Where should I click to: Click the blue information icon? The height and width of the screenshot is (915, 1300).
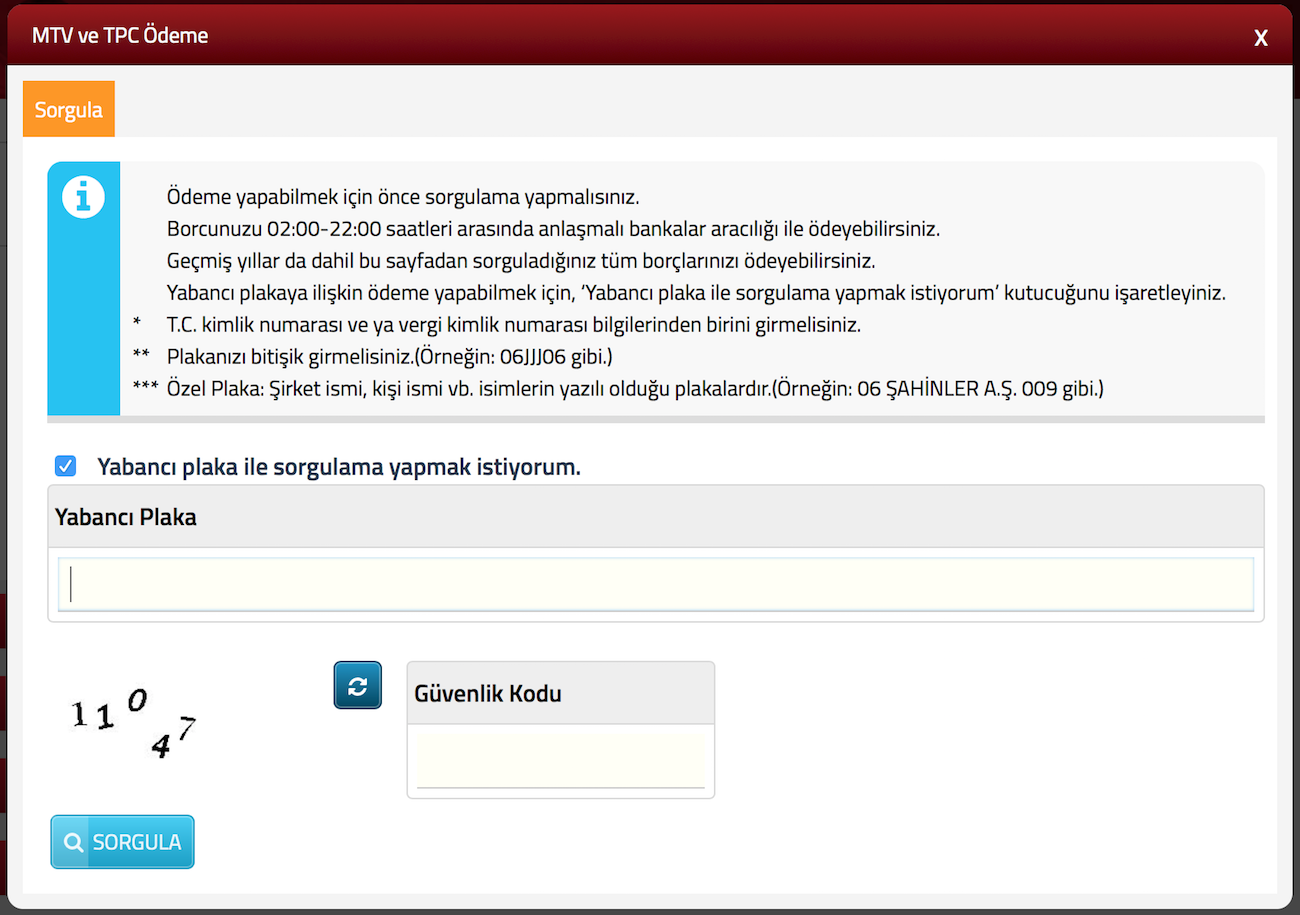pyautogui.click(x=83, y=197)
